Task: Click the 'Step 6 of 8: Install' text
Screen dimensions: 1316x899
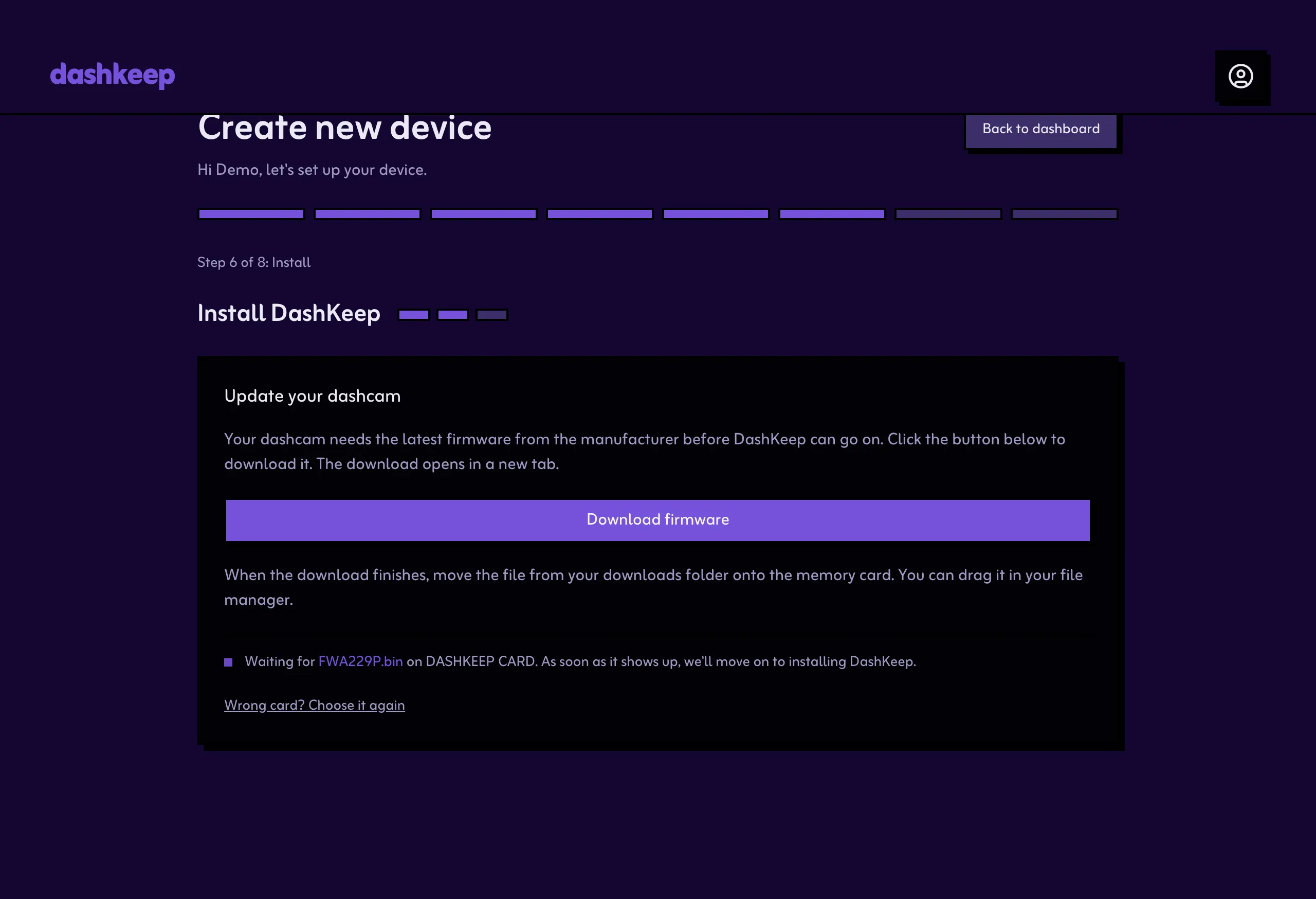Action: pyautogui.click(x=253, y=262)
